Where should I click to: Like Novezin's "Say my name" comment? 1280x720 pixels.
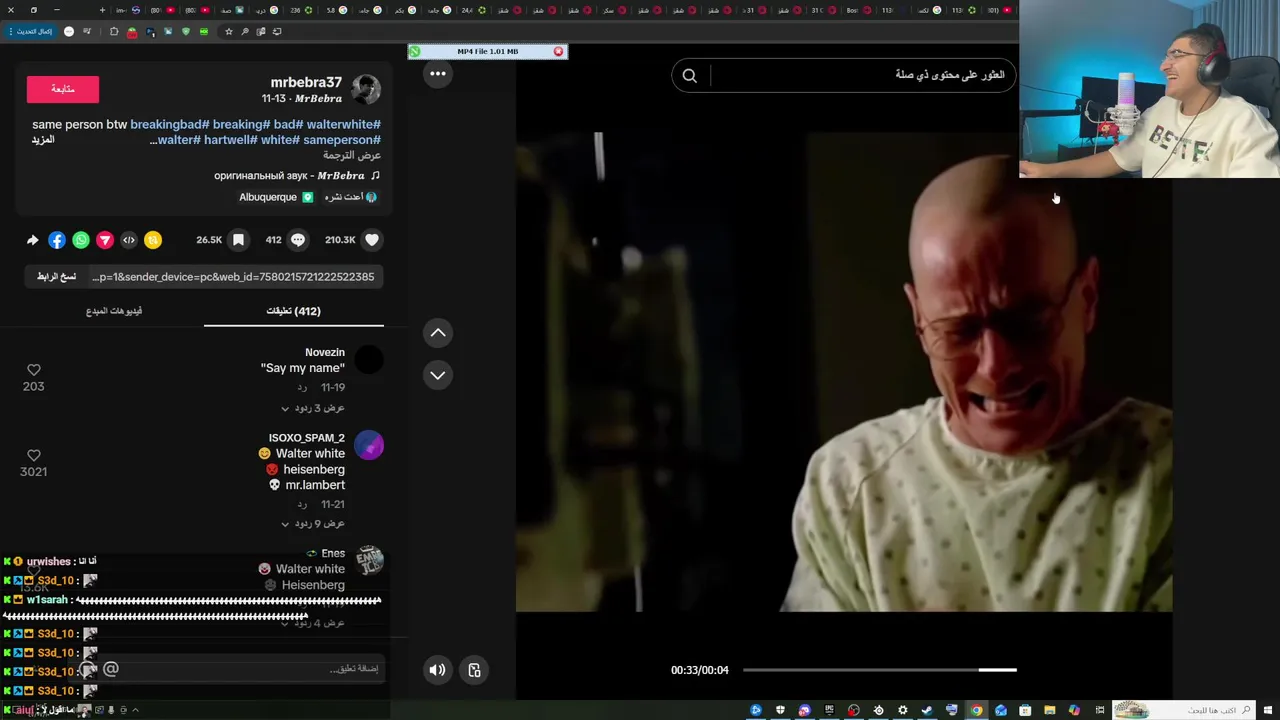pyautogui.click(x=33, y=370)
